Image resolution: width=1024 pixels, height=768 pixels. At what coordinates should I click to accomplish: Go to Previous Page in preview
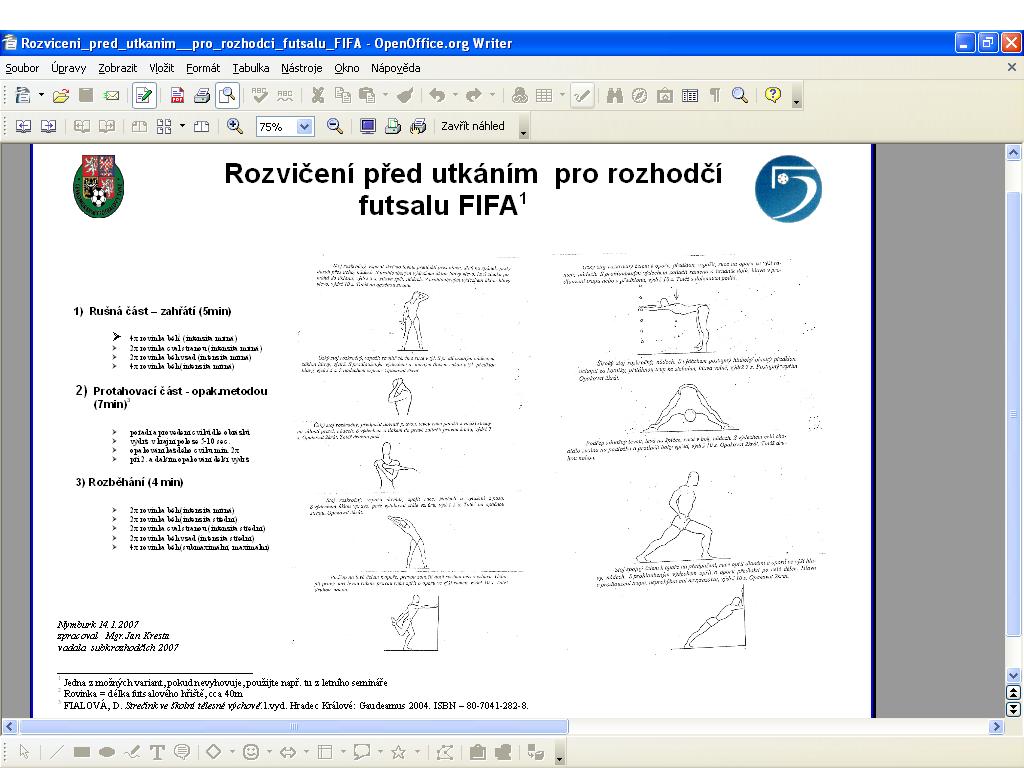pyautogui.click(x=24, y=127)
